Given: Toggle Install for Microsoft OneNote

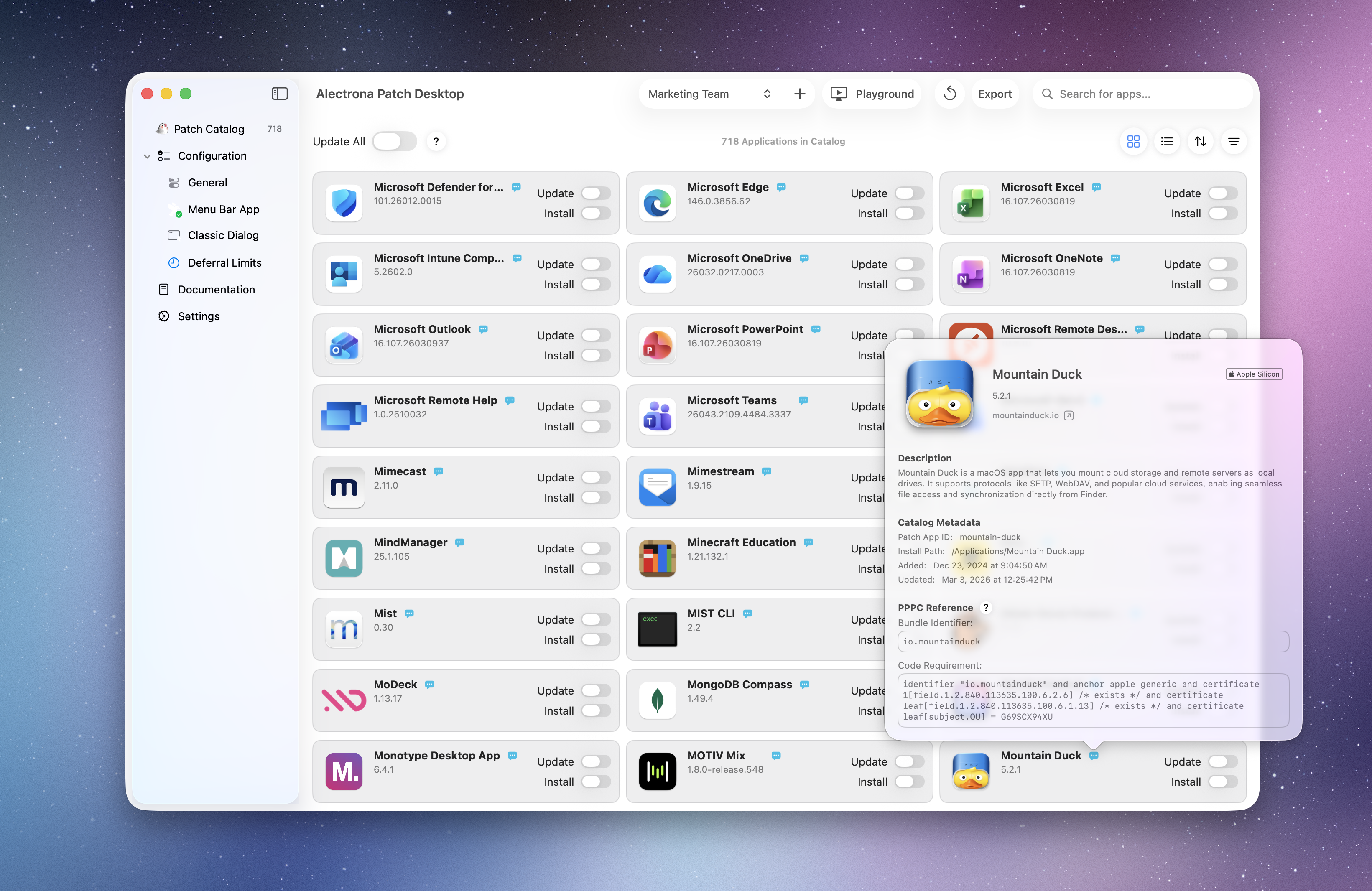Looking at the screenshot, I should [x=1223, y=284].
